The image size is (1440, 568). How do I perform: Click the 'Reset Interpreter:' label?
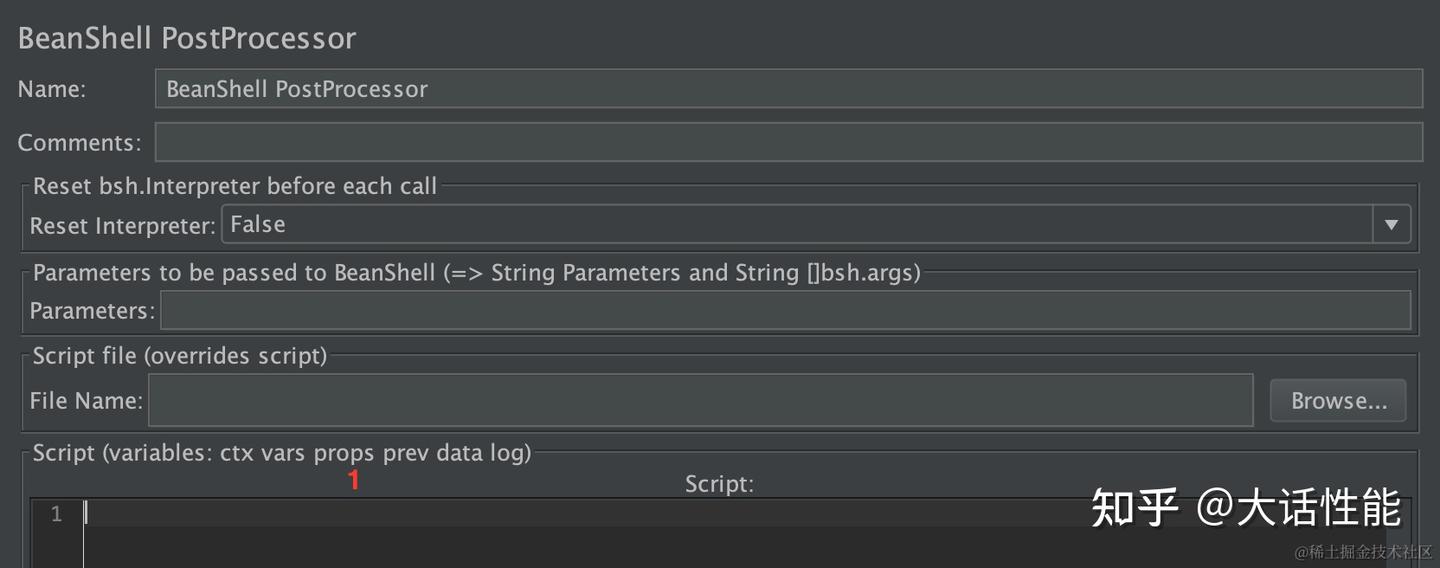pyautogui.click(x=122, y=226)
